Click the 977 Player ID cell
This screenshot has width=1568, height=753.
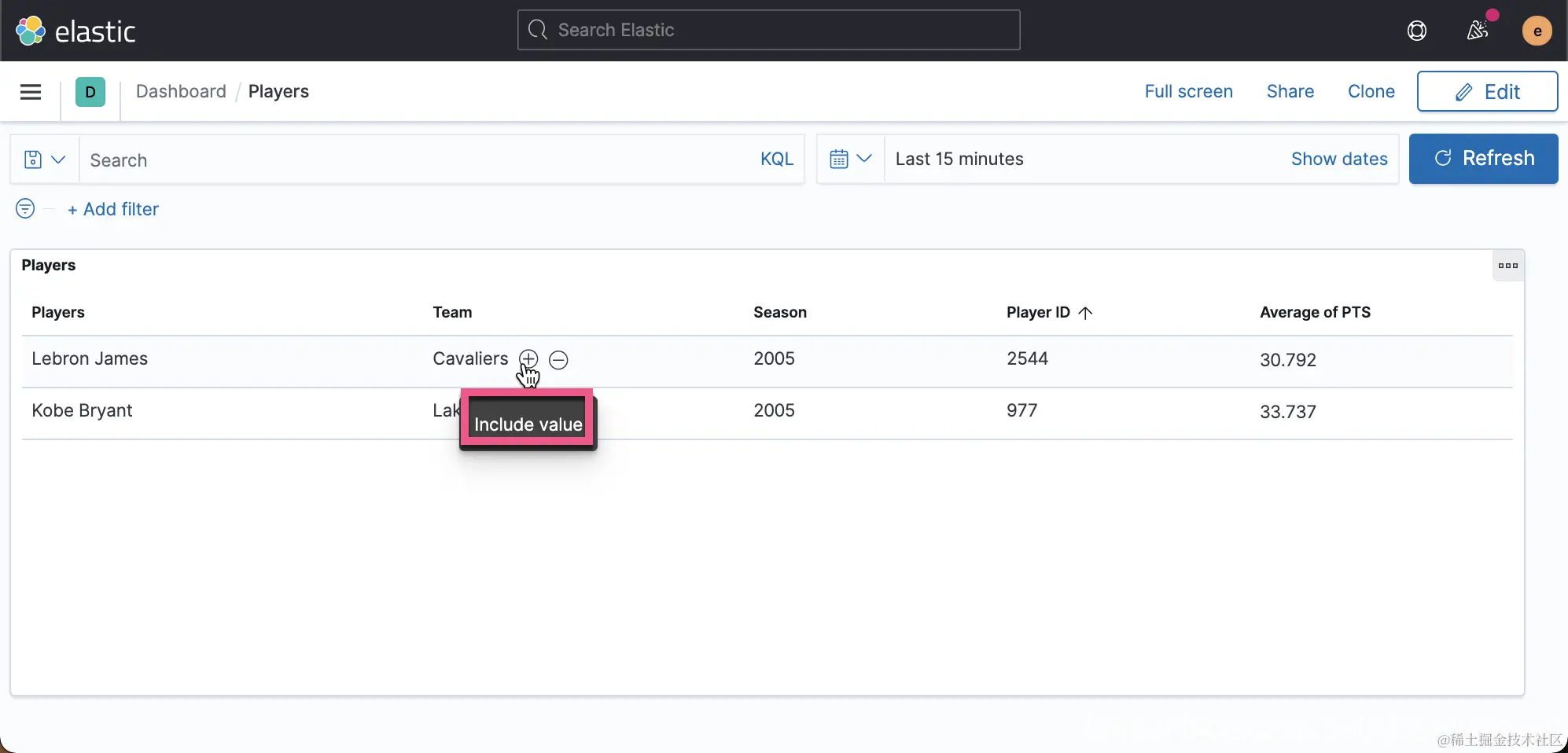pyautogui.click(x=1021, y=410)
